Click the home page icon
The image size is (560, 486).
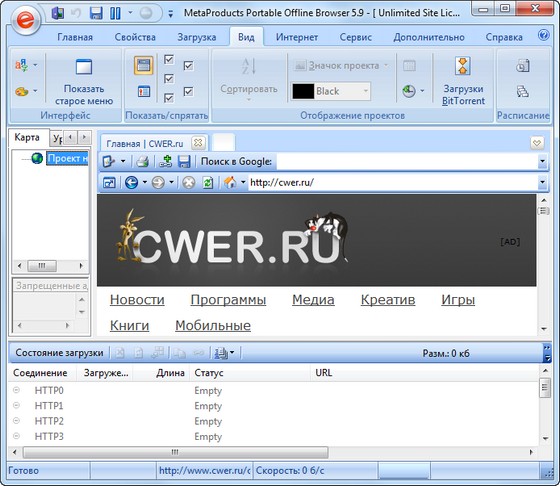point(230,183)
